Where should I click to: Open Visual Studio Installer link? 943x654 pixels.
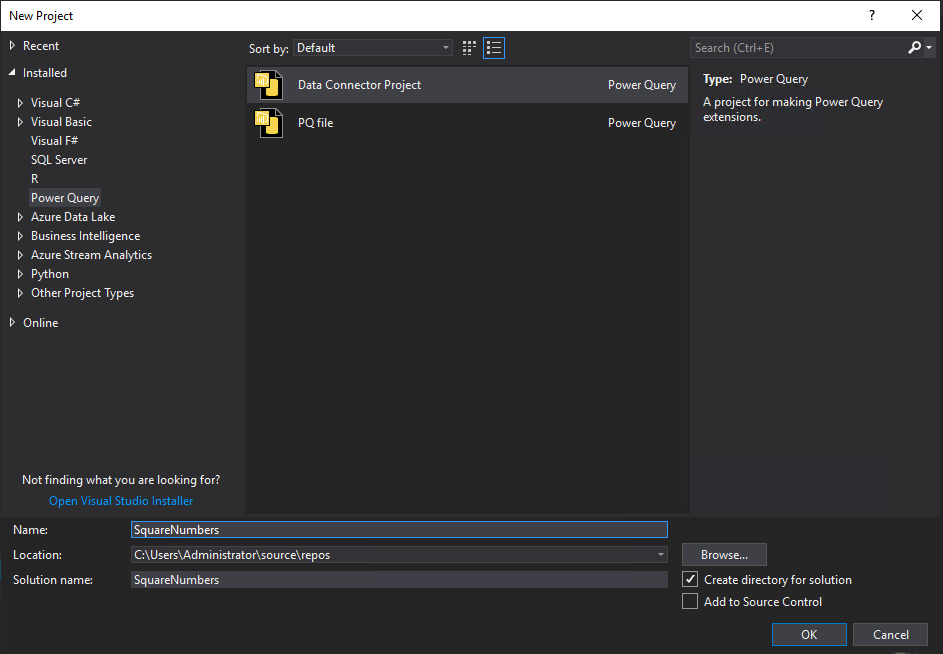coord(121,501)
